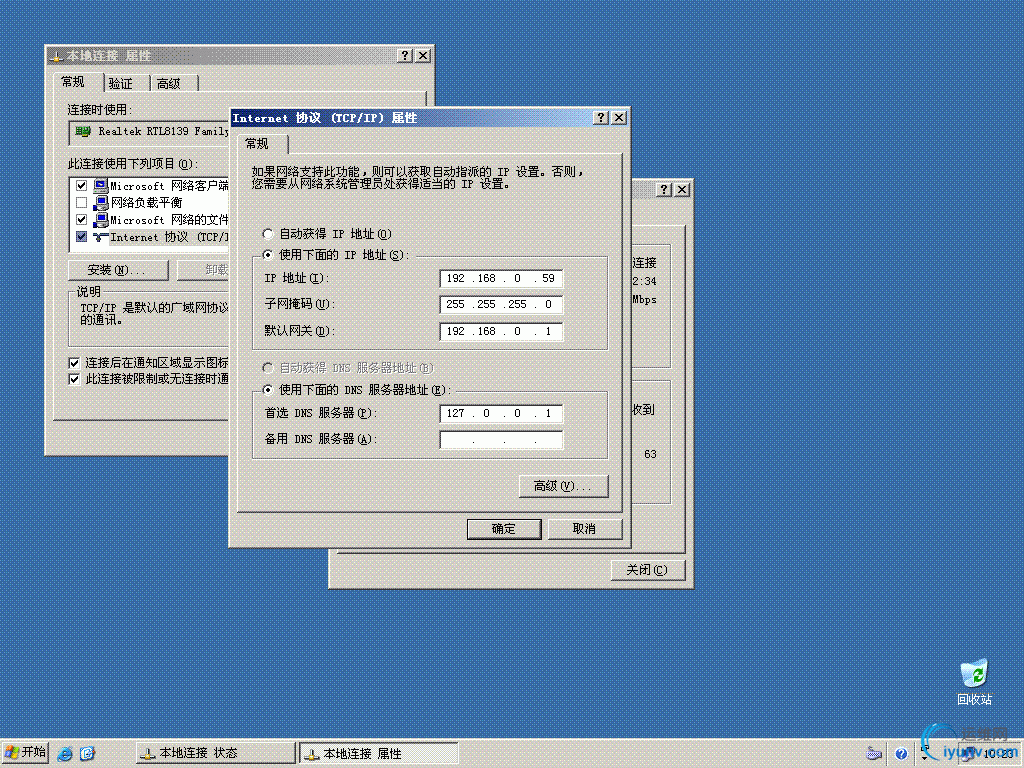This screenshot has width=1024, height=768.
Task: Click the 本地连接 属性 title bar icon
Action: click(56, 56)
